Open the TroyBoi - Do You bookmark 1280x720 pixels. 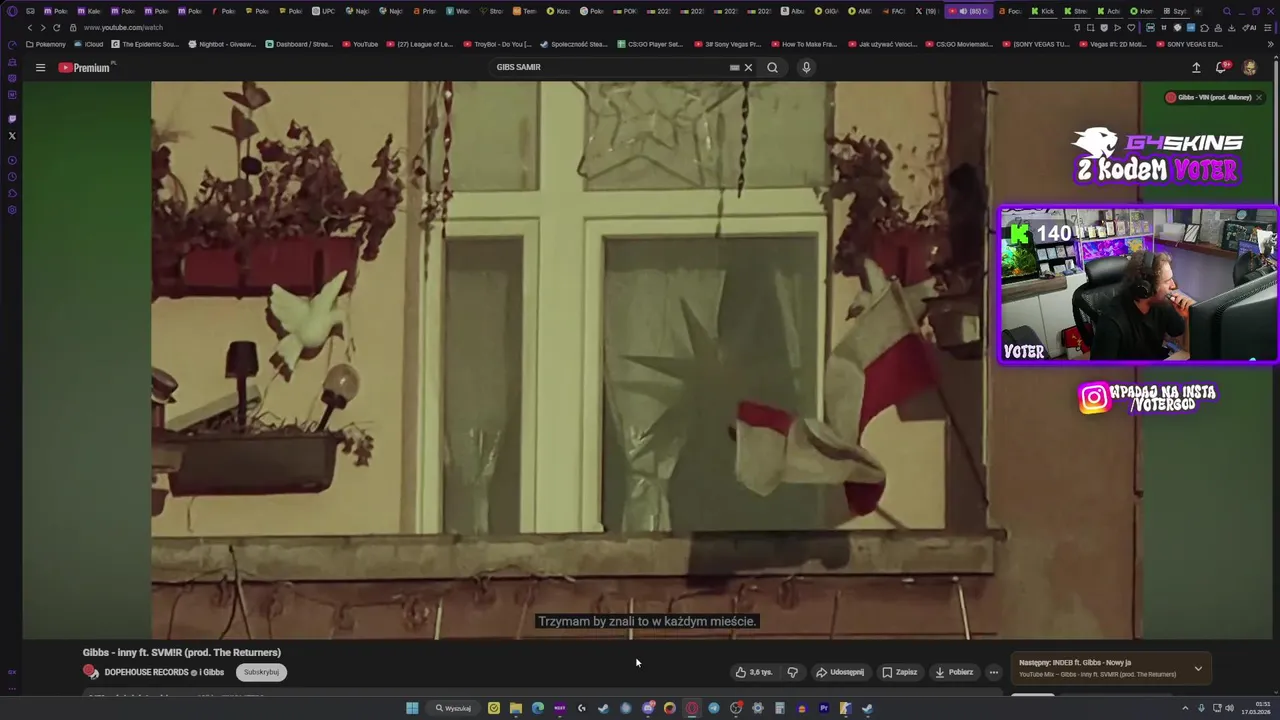pyautogui.click(x=497, y=44)
